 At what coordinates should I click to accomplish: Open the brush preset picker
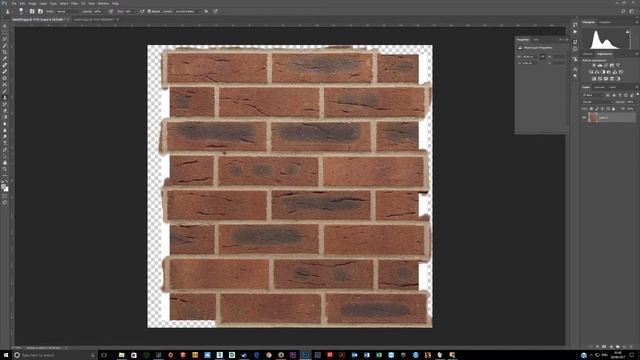click(21, 11)
